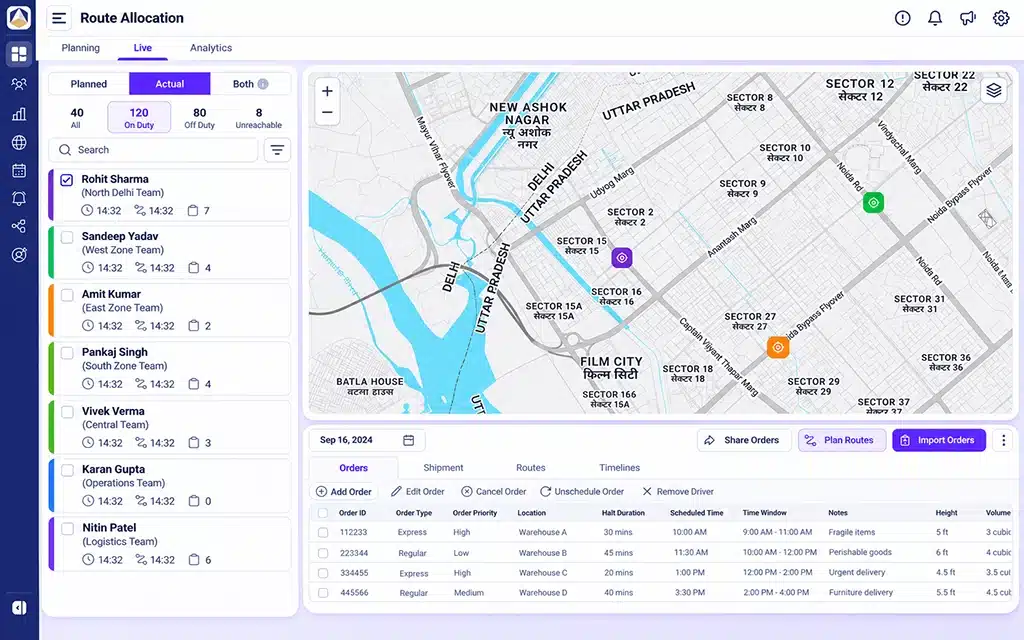
Task: Click the globe icon in sidebar
Action: 19,142
